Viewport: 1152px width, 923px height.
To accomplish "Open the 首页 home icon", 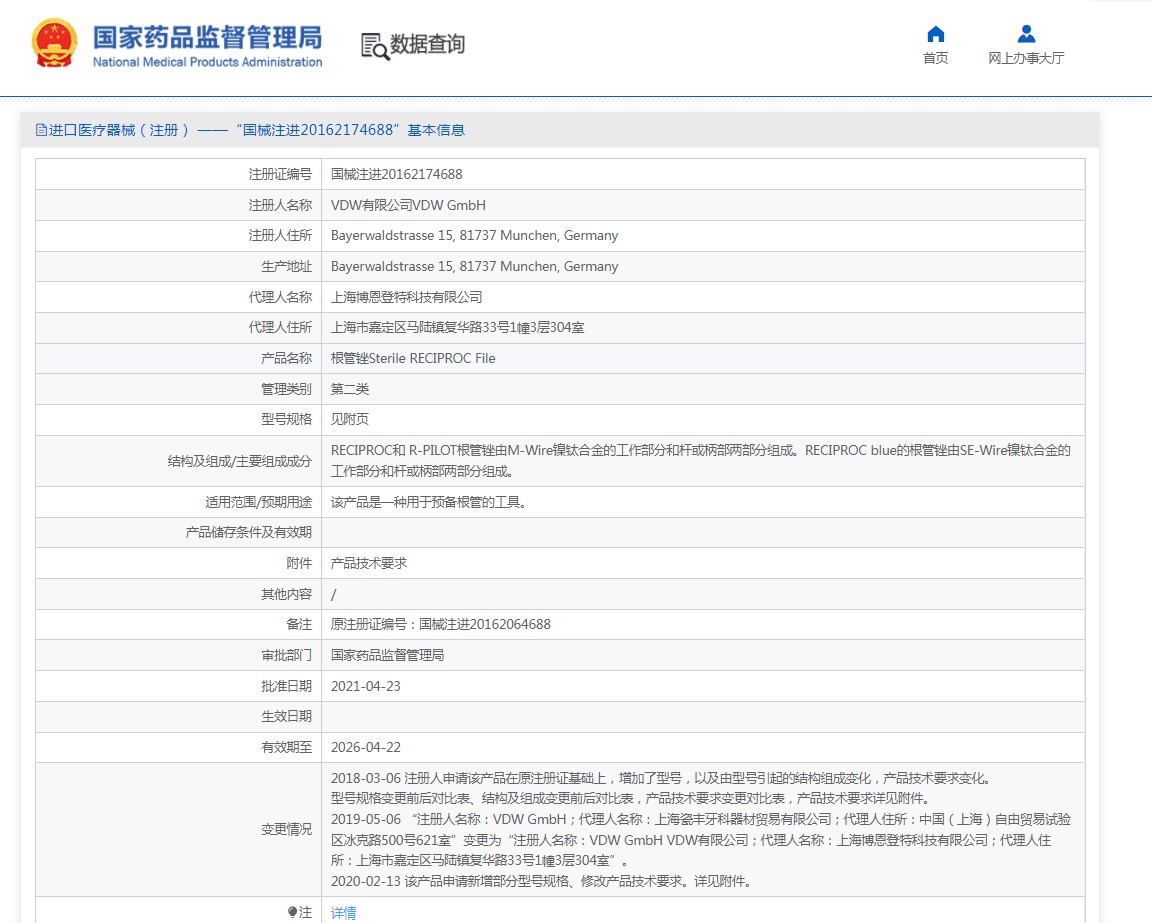I will 935,34.
